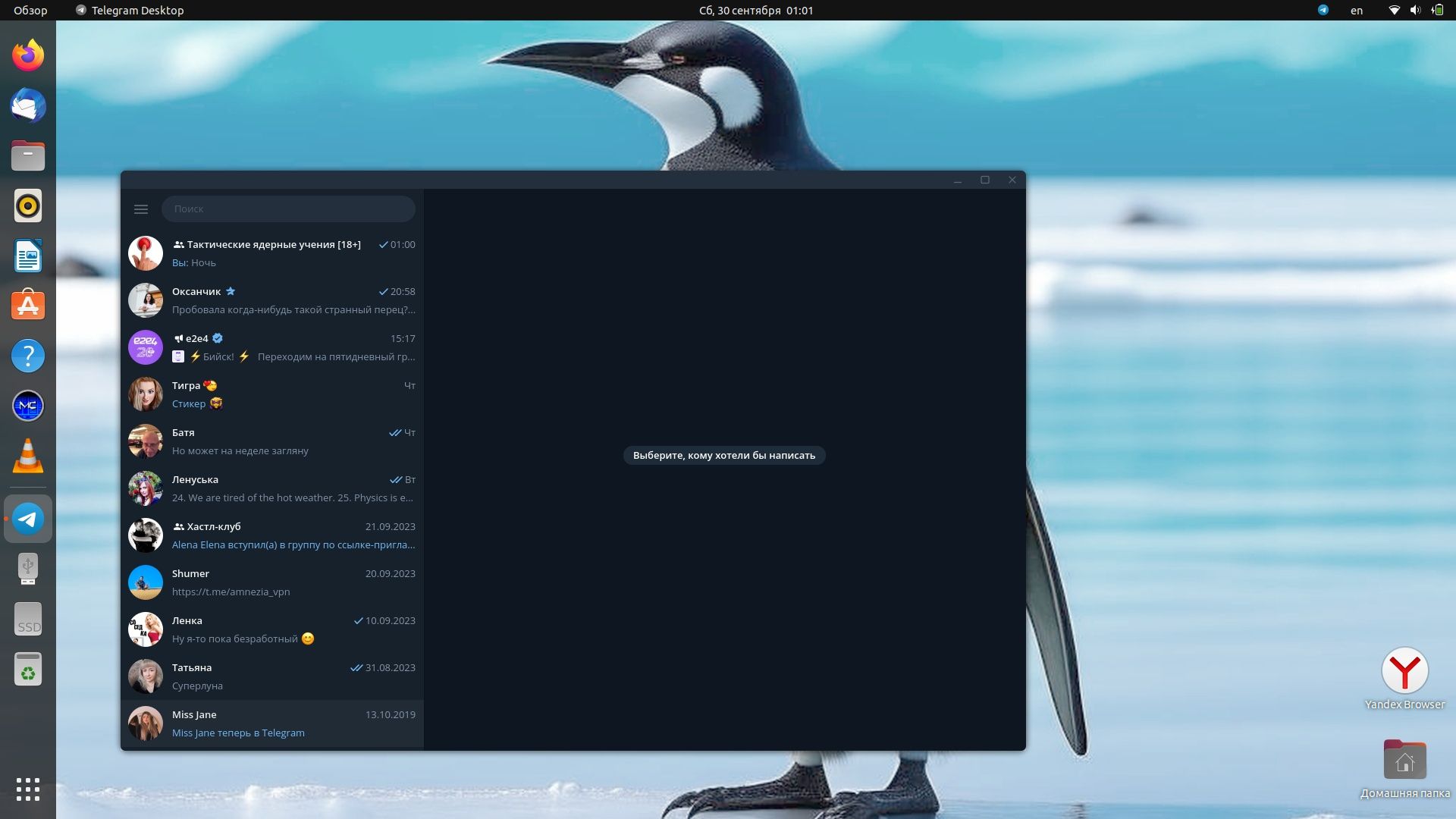Click the 'Miss Jane теперь в Telegram' text
1456x819 pixels.
(238, 733)
